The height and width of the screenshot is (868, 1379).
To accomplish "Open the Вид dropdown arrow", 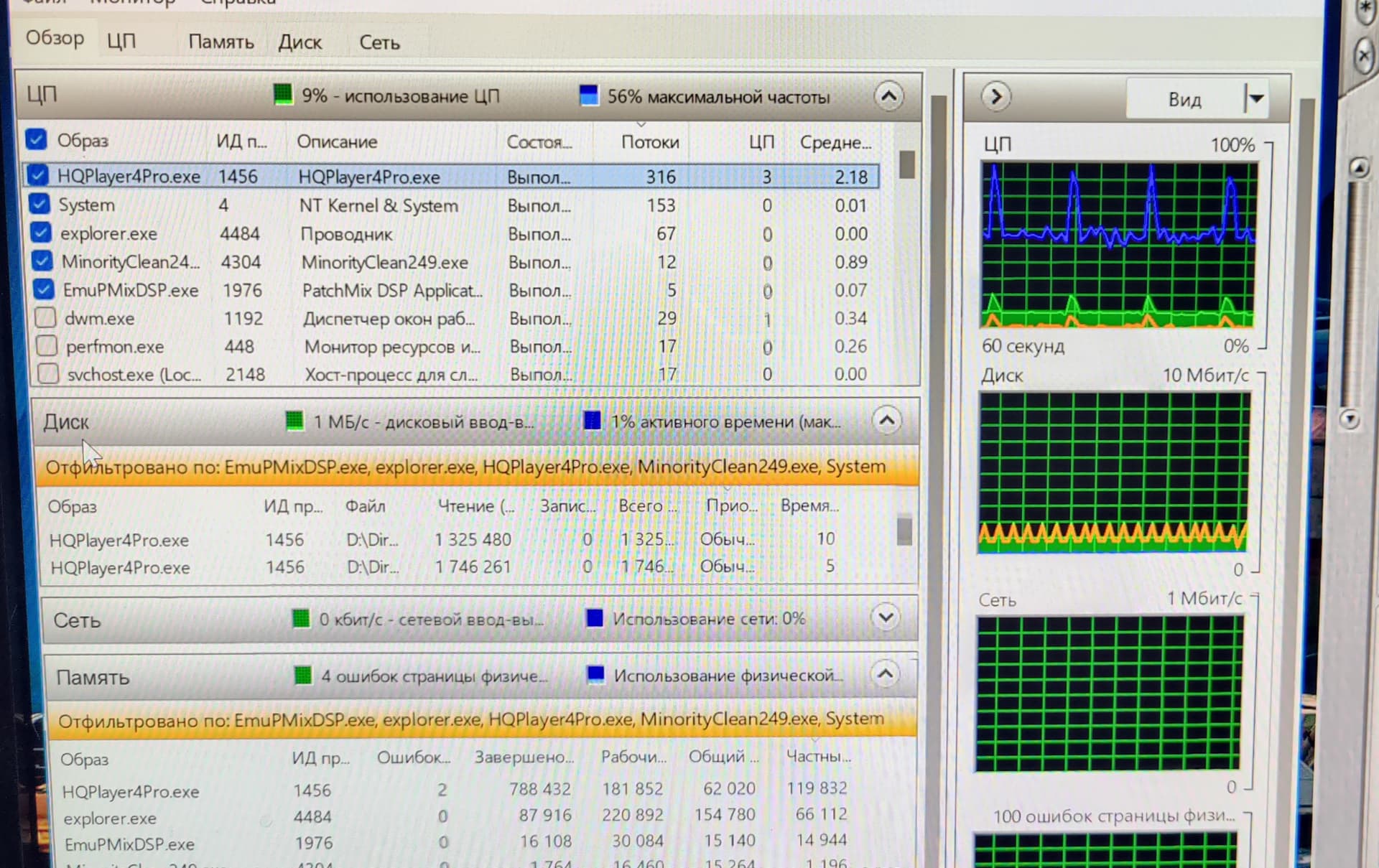I will pyautogui.click(x=1255, y=98).
